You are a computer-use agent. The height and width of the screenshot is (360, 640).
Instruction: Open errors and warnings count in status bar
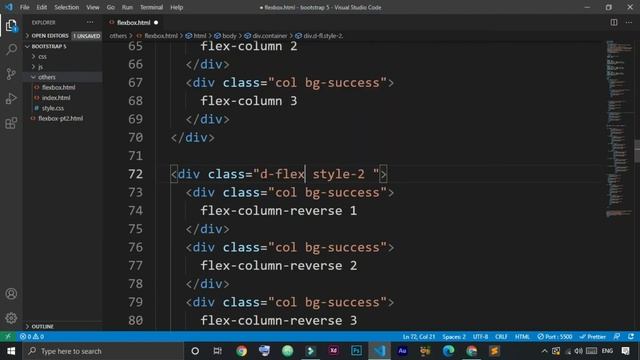[32, 337]
